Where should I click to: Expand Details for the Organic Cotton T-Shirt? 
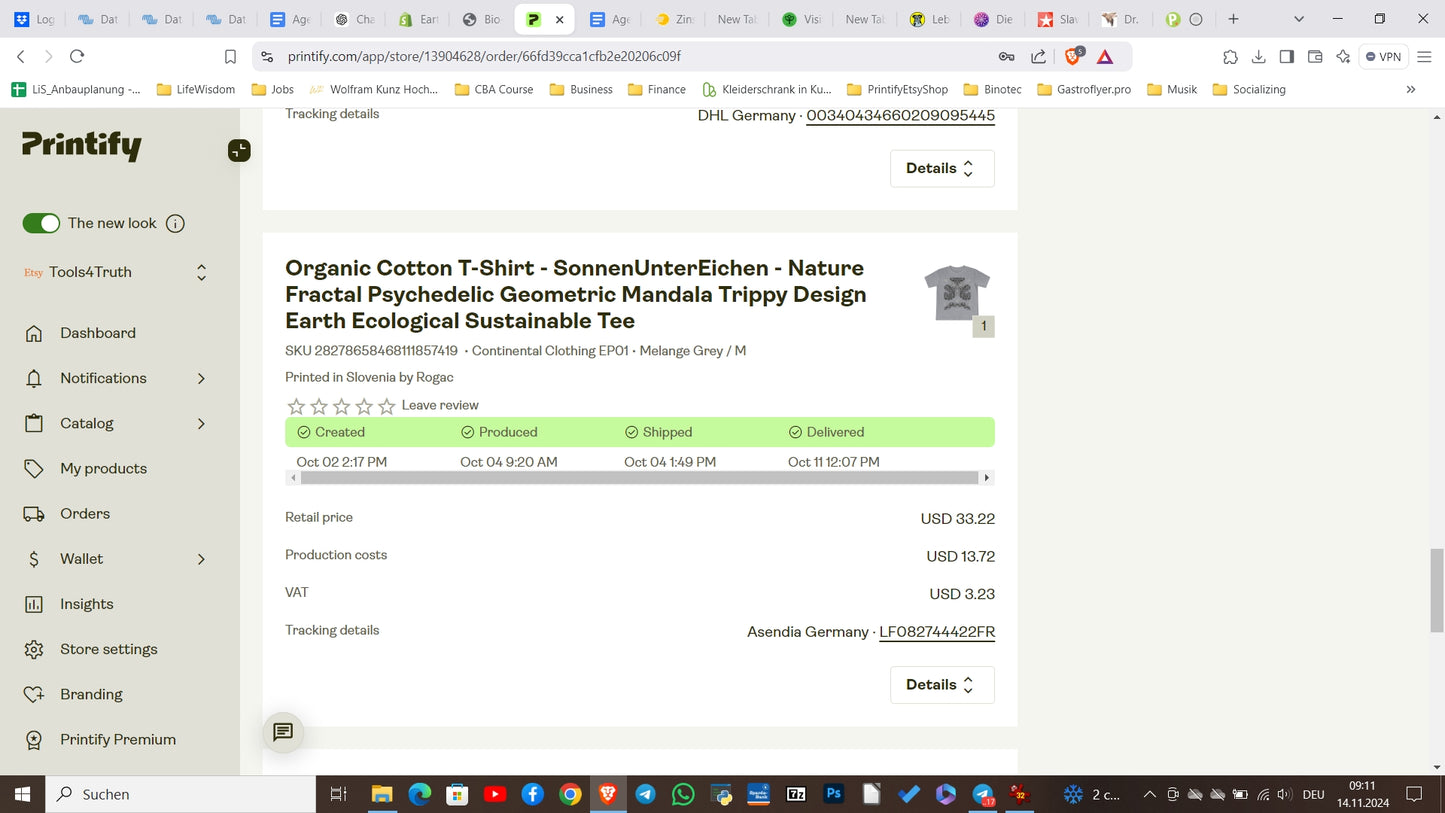pos(941,685)
